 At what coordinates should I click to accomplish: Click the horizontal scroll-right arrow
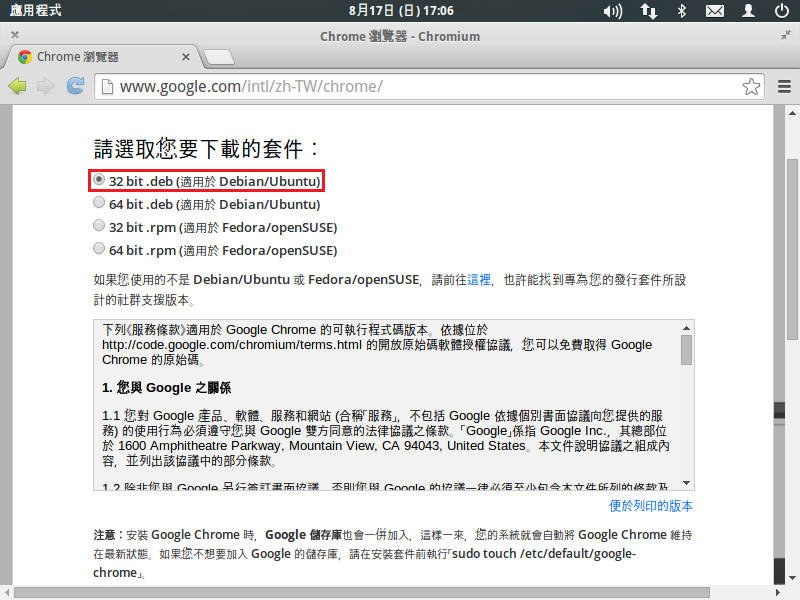click(778, 592)
